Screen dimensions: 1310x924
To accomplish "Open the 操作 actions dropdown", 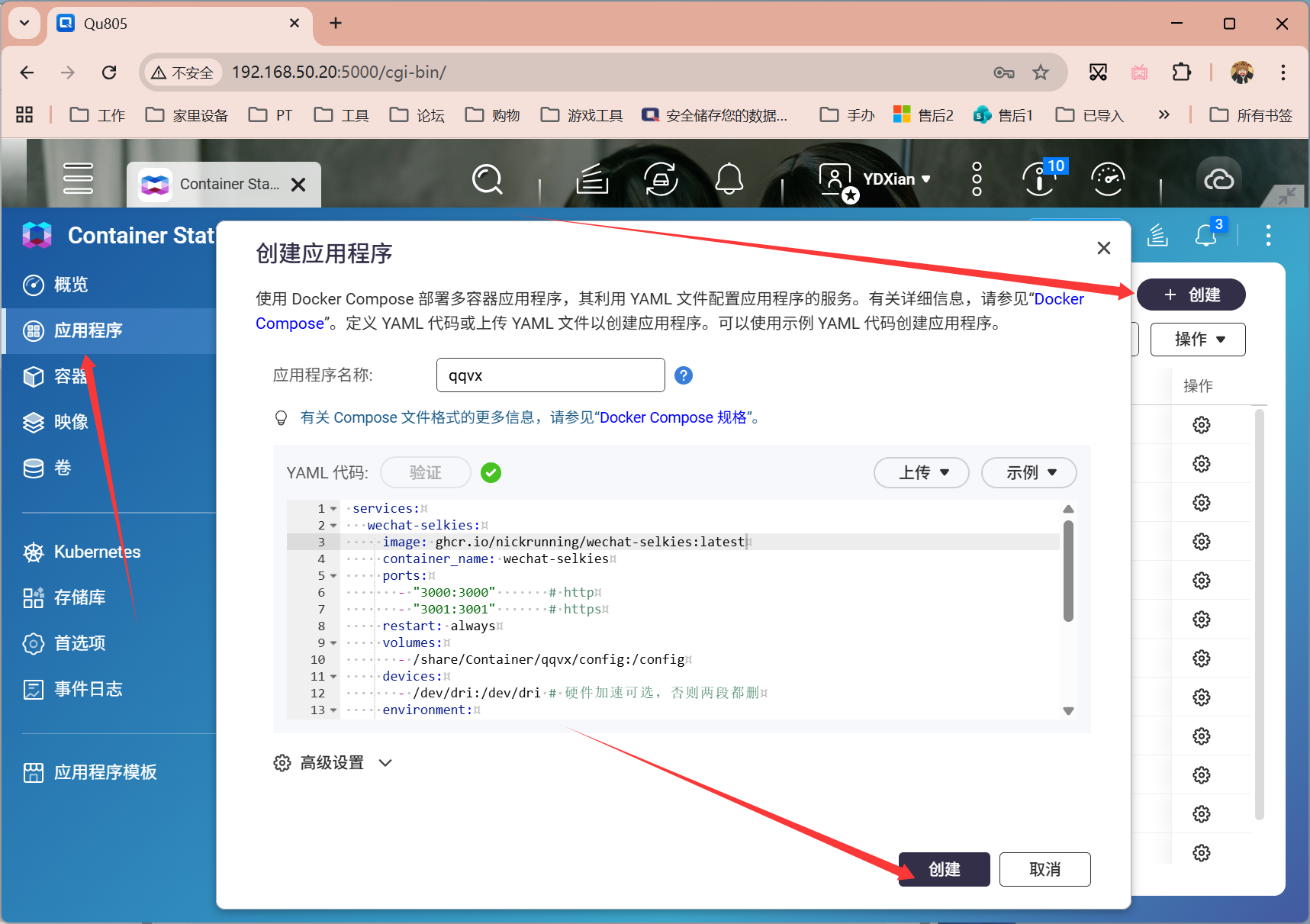I will pos(1197,339).
